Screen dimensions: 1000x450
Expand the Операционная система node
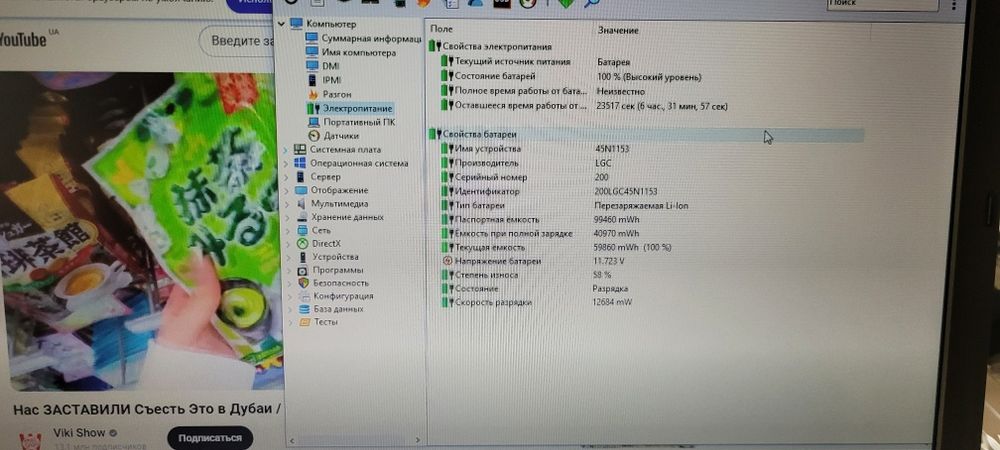click(285, 163)
